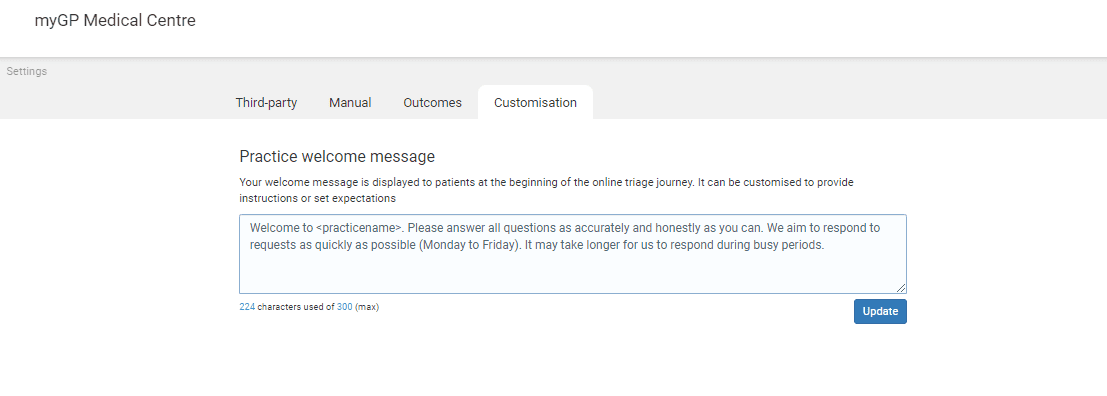The image size is (1107, 396).
Task: Grab the textarea resize handle corner
Action: tap(901, 288)
